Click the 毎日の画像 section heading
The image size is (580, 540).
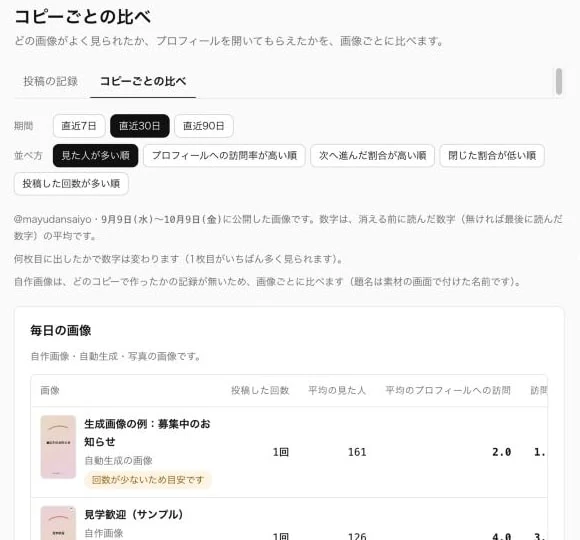point(61,330)
